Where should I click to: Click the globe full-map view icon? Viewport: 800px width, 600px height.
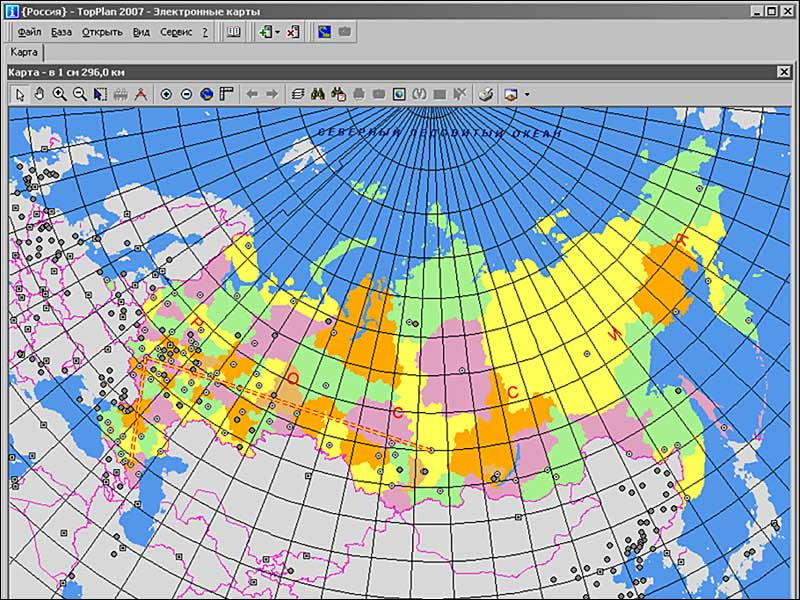click(x=206, y=94)
